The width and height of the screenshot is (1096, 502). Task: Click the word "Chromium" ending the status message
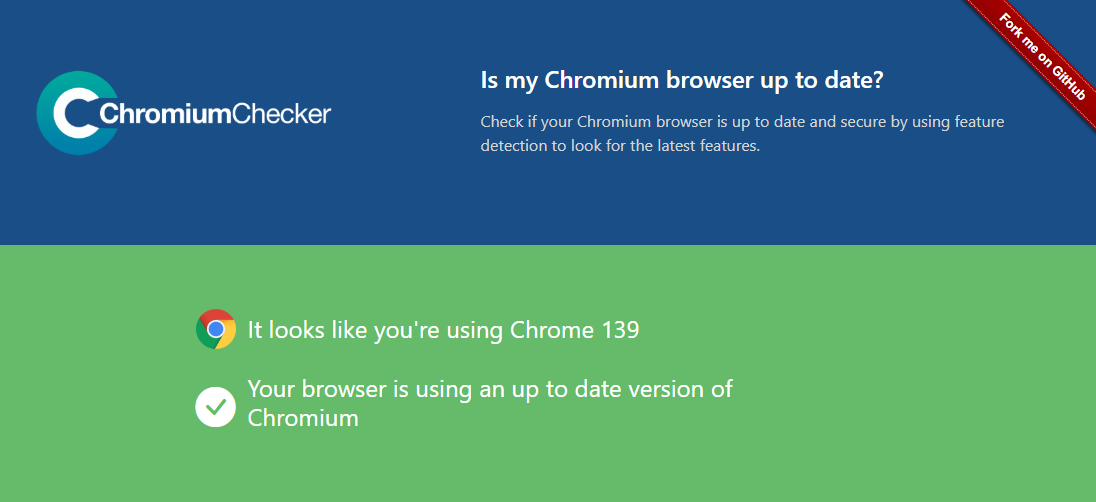pos(303,417)
